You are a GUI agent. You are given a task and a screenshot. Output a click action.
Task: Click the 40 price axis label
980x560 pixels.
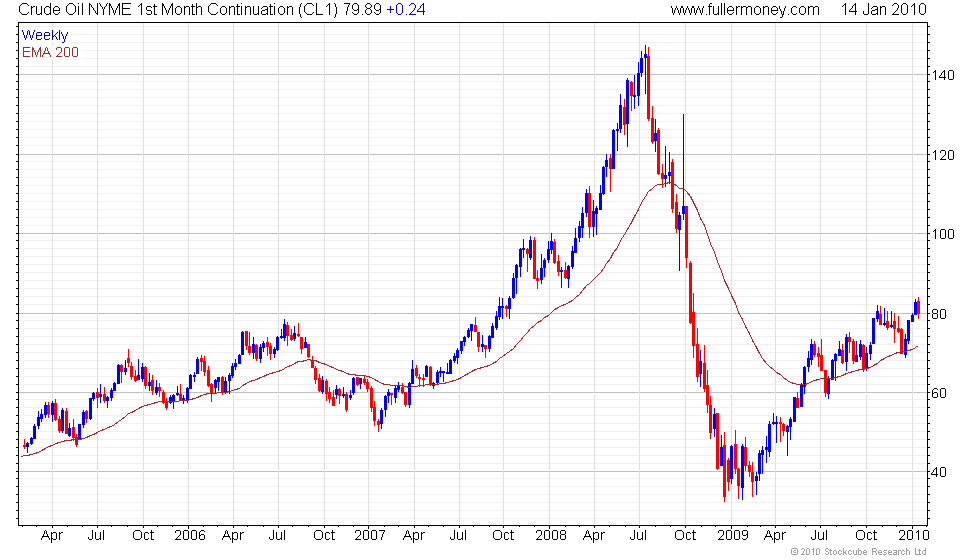(x=938, y=472)
